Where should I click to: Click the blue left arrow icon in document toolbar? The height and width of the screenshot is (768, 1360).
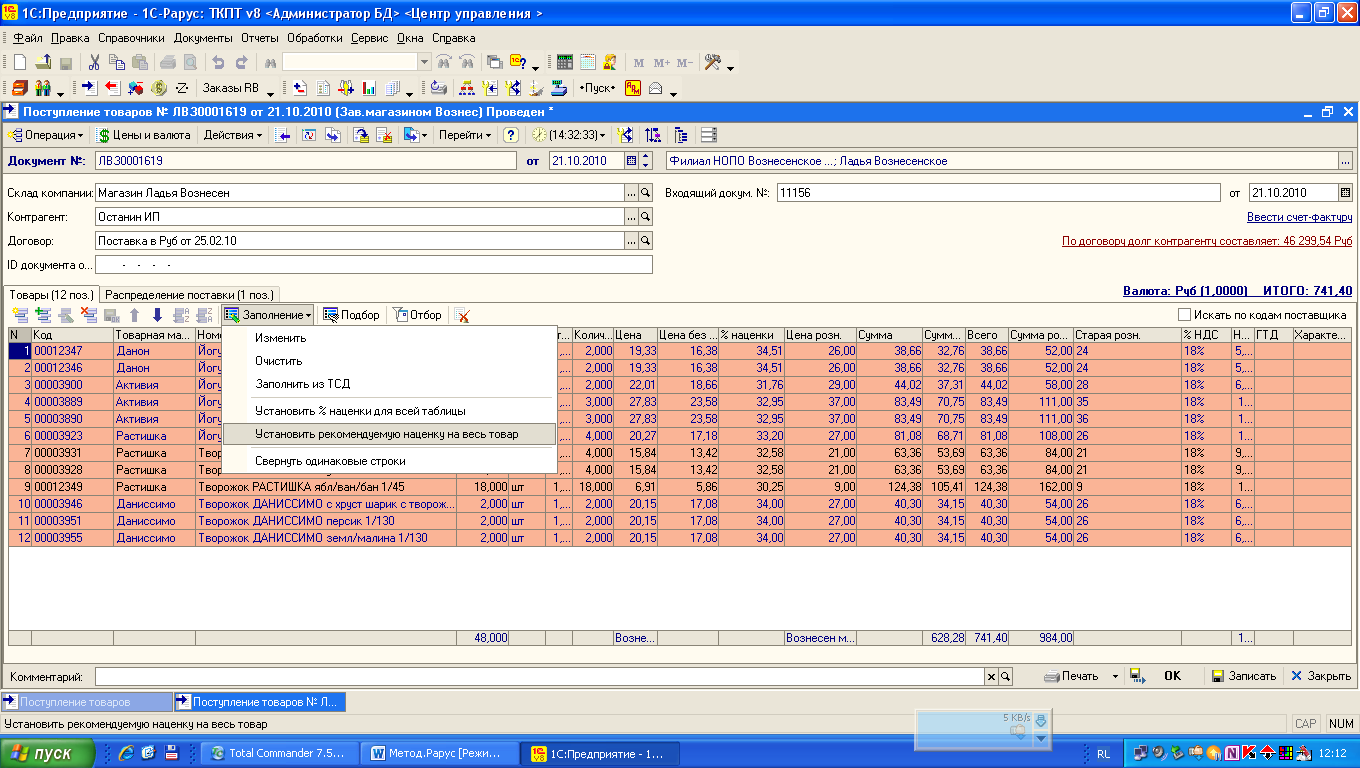tap(284, 135)
